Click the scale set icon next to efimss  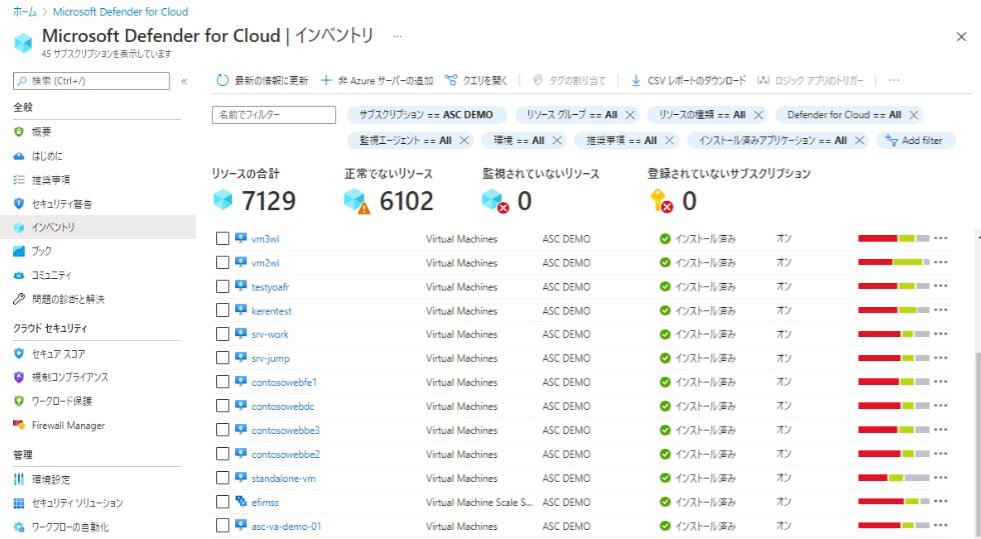241,501
